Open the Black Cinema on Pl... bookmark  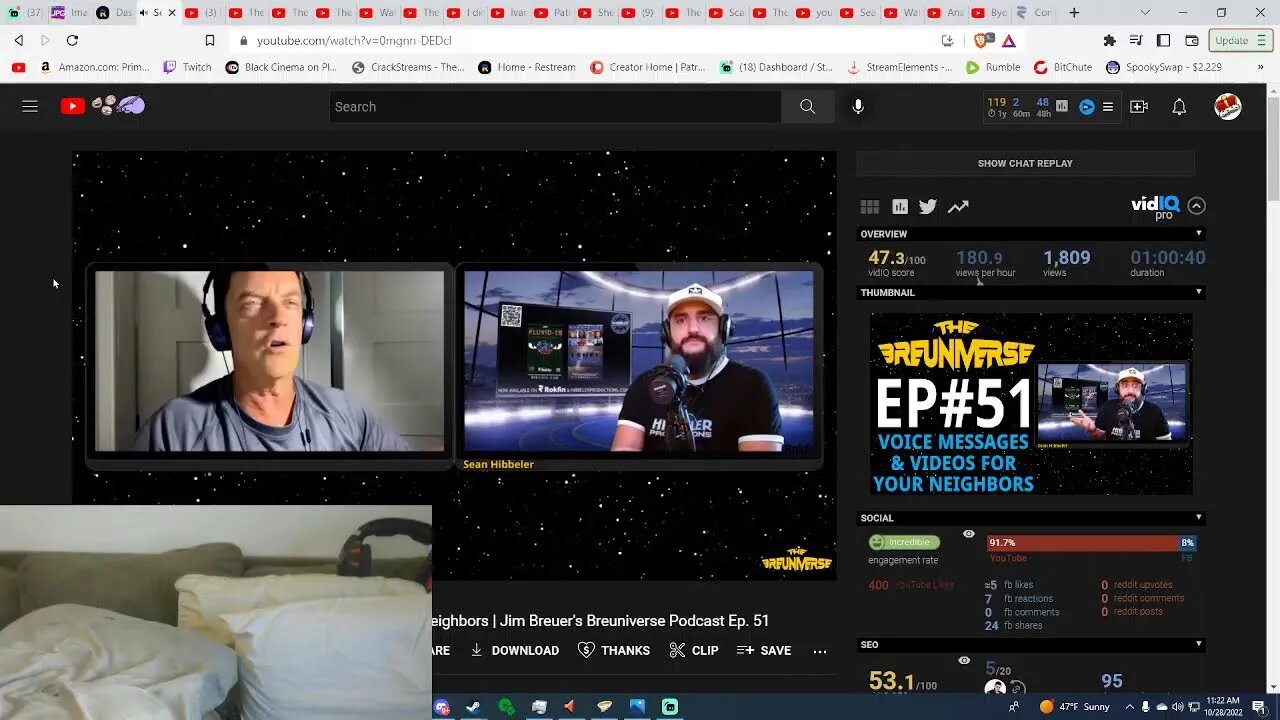pyautogui.click(x=282, y=67)
